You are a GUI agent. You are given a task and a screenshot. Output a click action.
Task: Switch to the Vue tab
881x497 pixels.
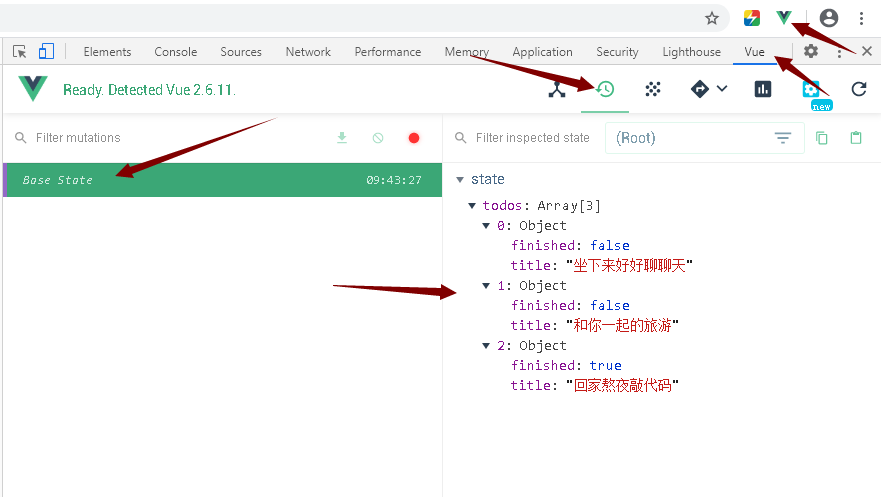(x=755, y=52)
